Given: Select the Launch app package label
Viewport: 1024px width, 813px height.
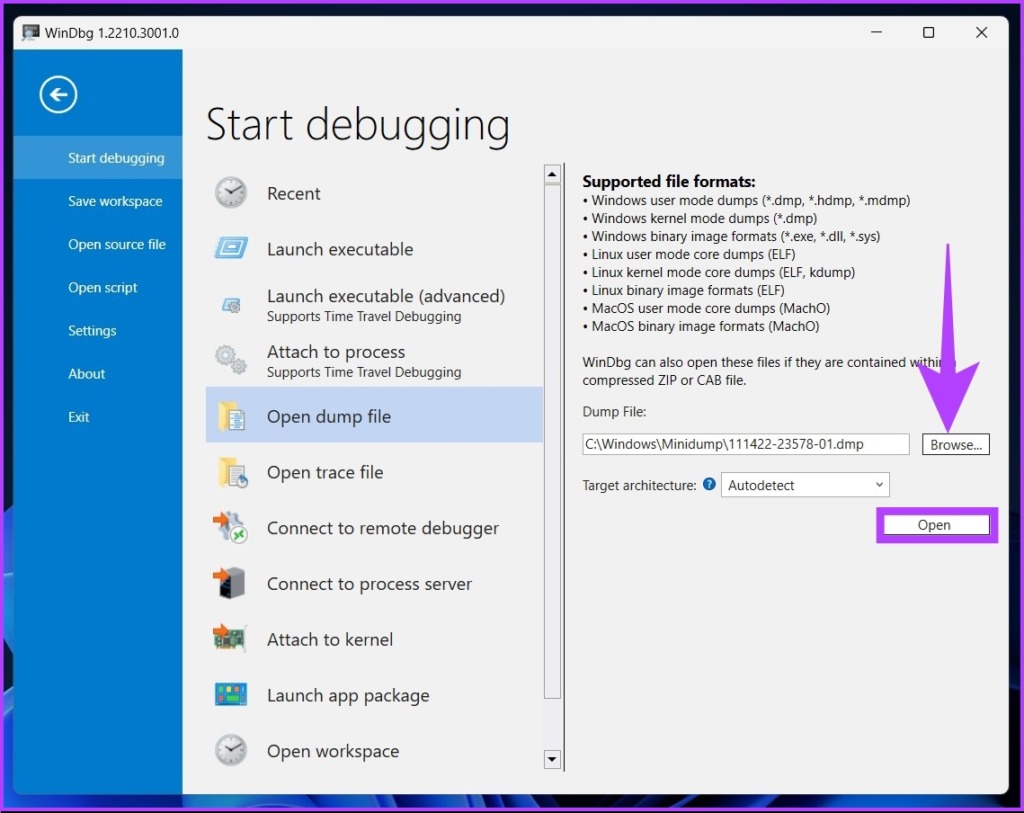Looking at the screenshot, I should 348,696.
